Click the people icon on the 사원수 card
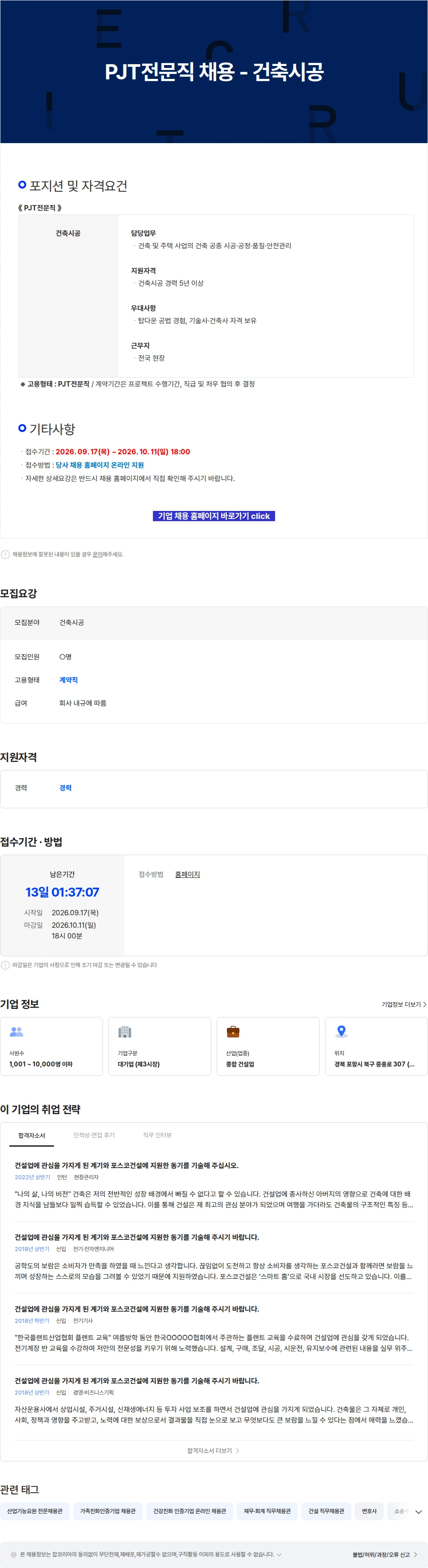This screenshot has height=1568, width=428. (x=16, y=1031)
